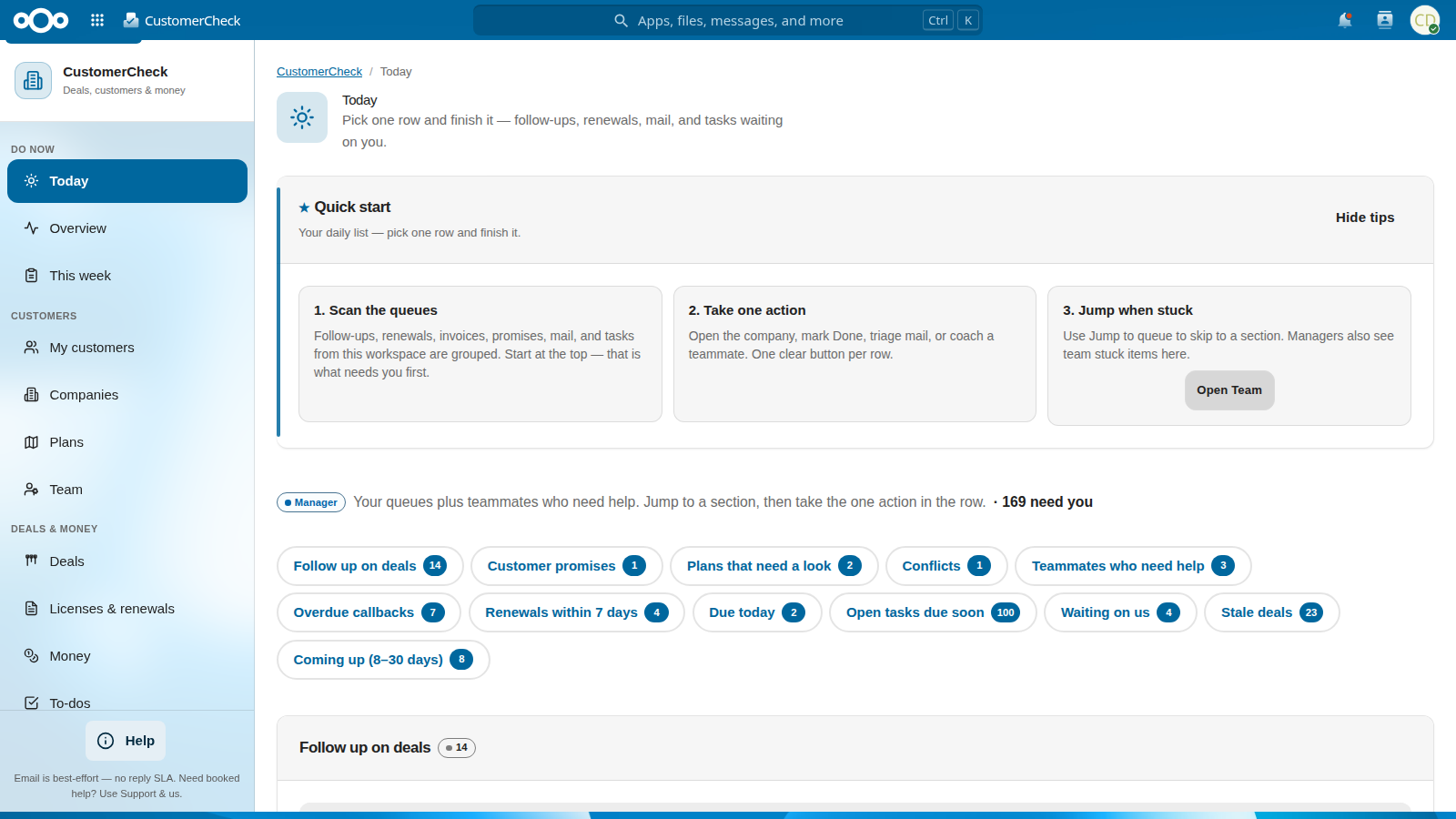Click the Plans map icon
The height and width of the screenshot is (819, 1456).
pos(32,442)
